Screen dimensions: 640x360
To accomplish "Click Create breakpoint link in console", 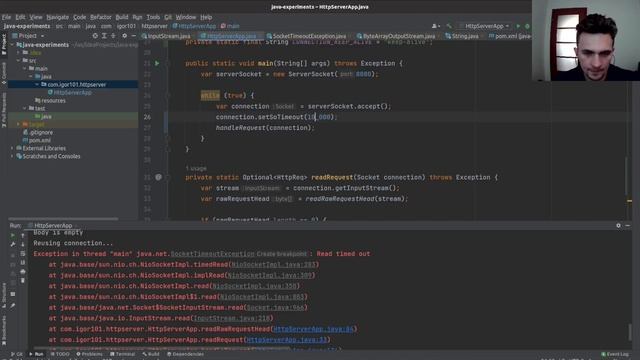I will coord(281,254).
